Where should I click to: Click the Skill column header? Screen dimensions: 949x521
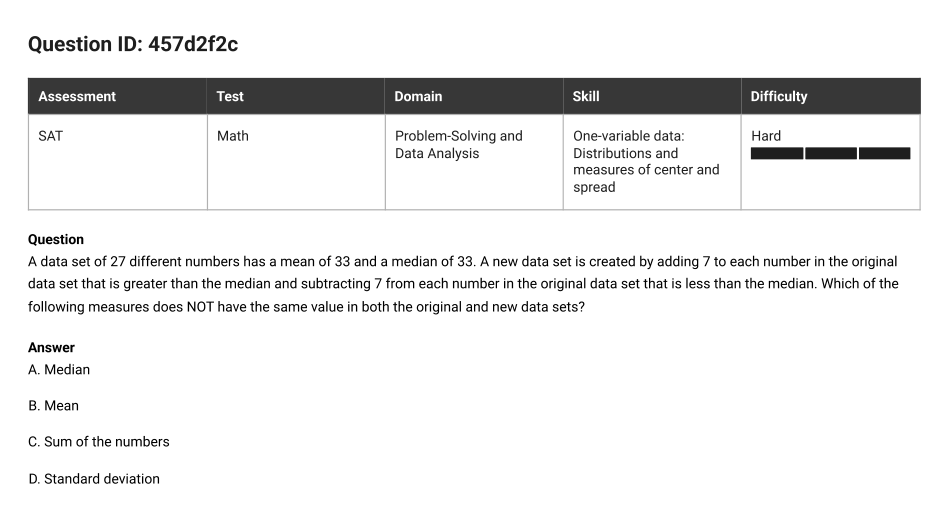pos(652,96)
